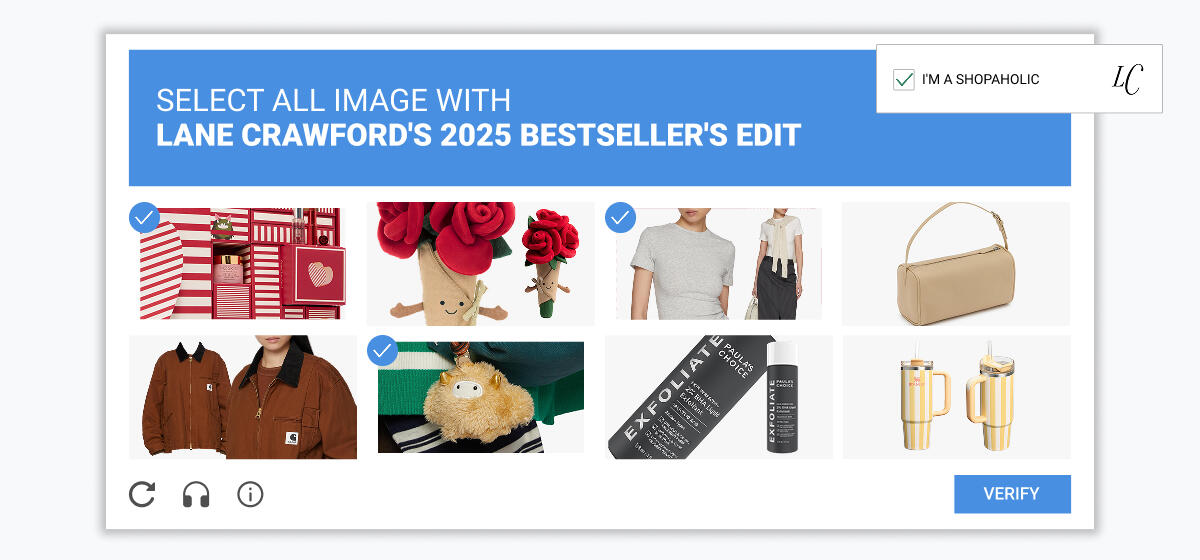
Task: Click the blue instruction banner
Action: tap(600, 118)
